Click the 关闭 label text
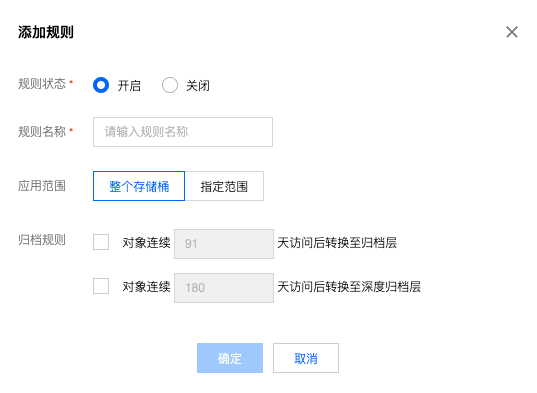 tap(198, 86)
